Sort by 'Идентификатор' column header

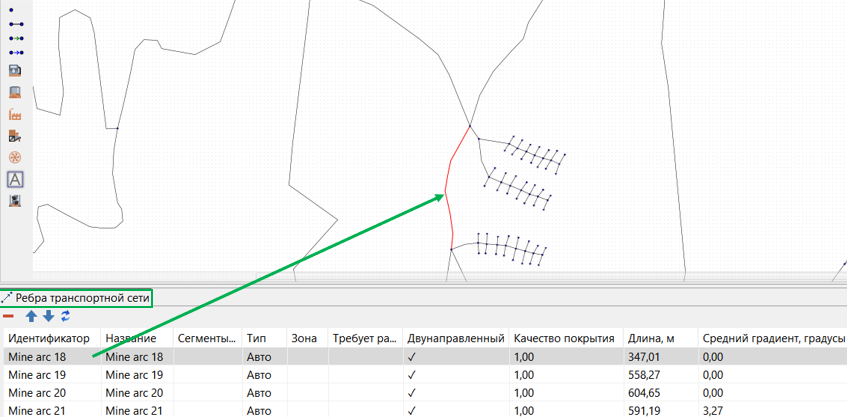(x=52, y=339)
